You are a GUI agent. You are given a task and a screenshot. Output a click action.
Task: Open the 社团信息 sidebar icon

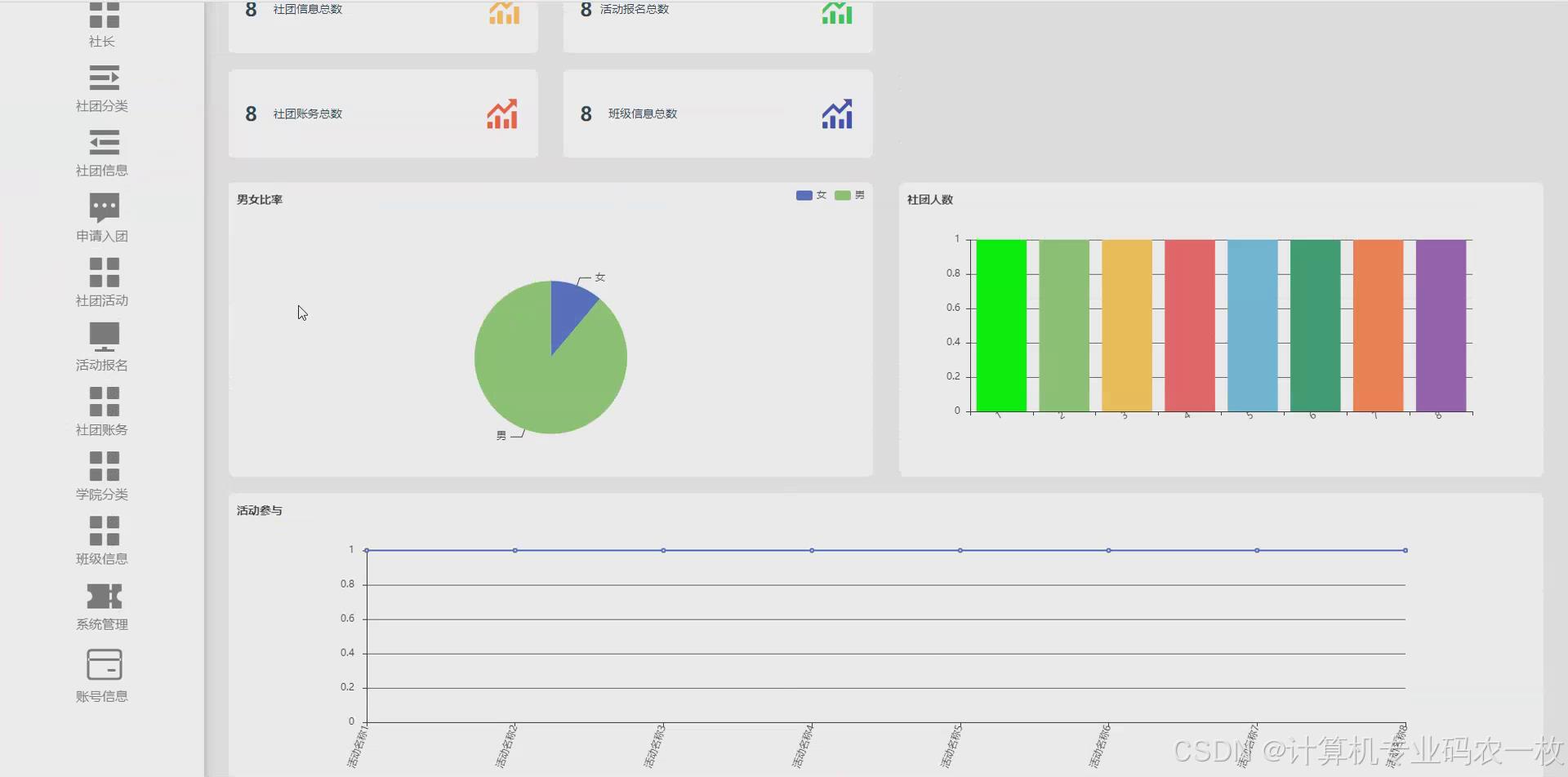pos(104,142)
